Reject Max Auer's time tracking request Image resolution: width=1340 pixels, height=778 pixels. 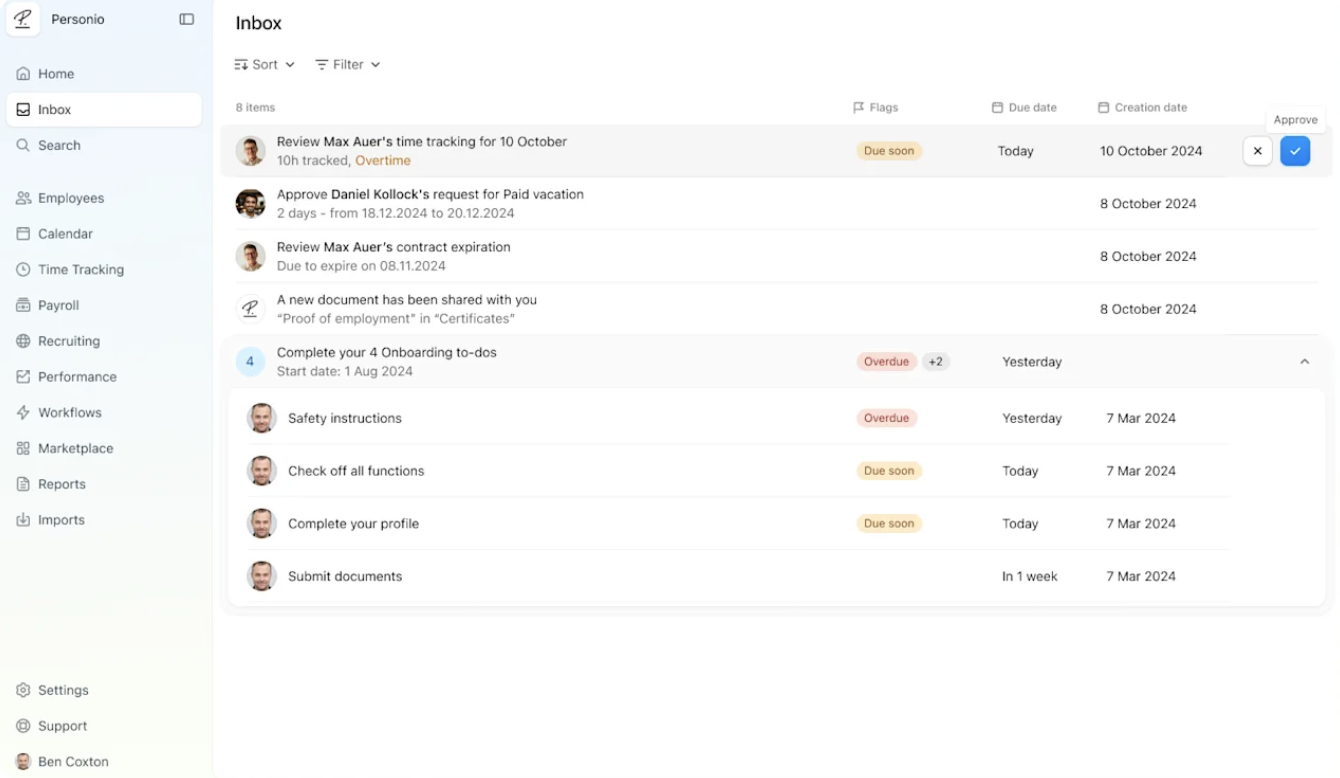[1257, 151]
